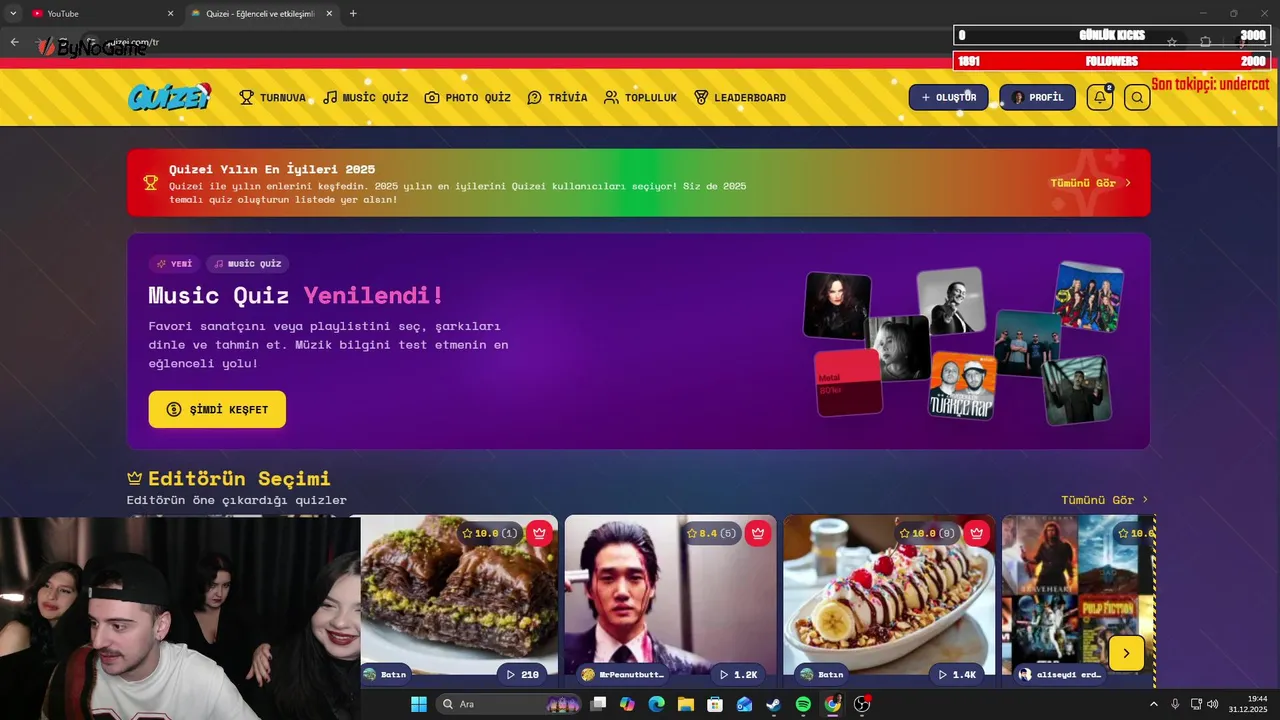Click the trophy icon in the 2025 banner
The image size is (1280, 720).
[151, 182]
